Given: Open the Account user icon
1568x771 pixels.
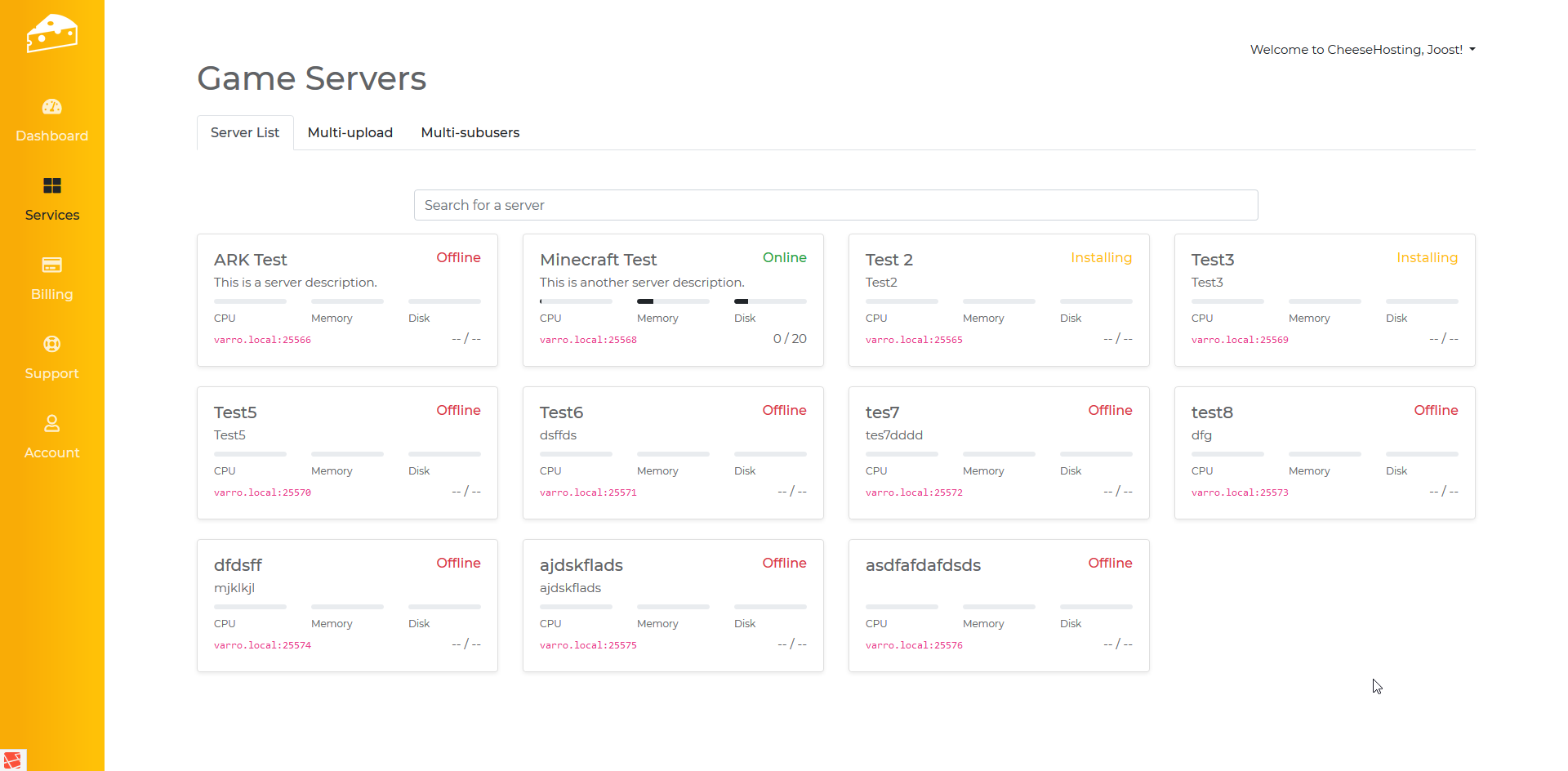Looking at the screenshot, I should click(x=51, y=424).
